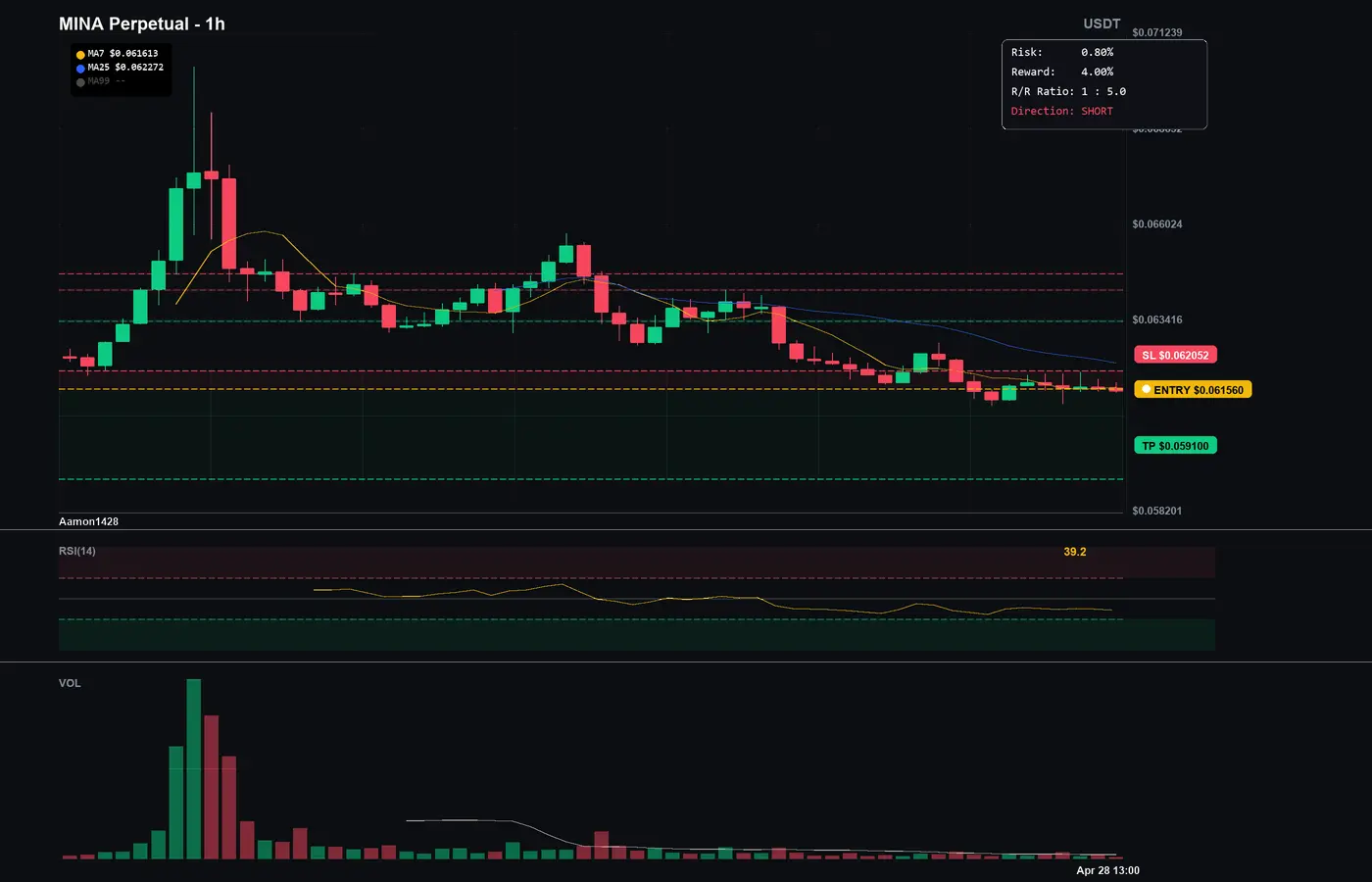
Task: Click the $0.066024 price axis label
Action: click(x=1157, y=224)
